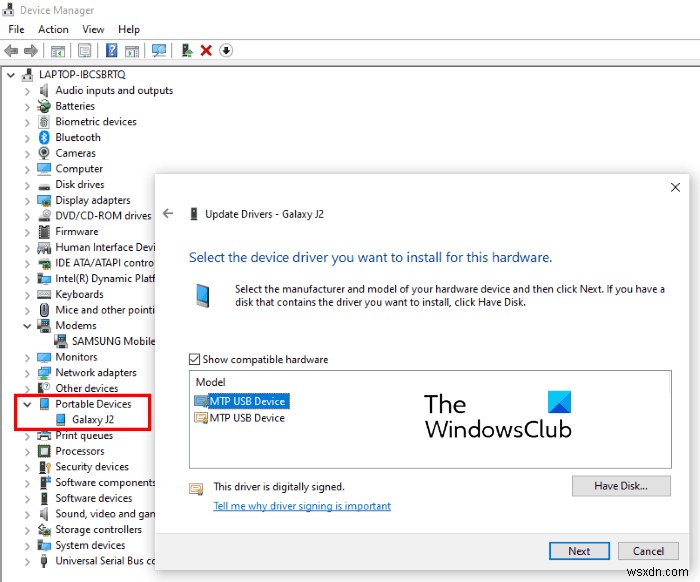The width and height of the screenshot is (700, 582).
Task: Open the Action menu
Action: [x=53, y=29]
